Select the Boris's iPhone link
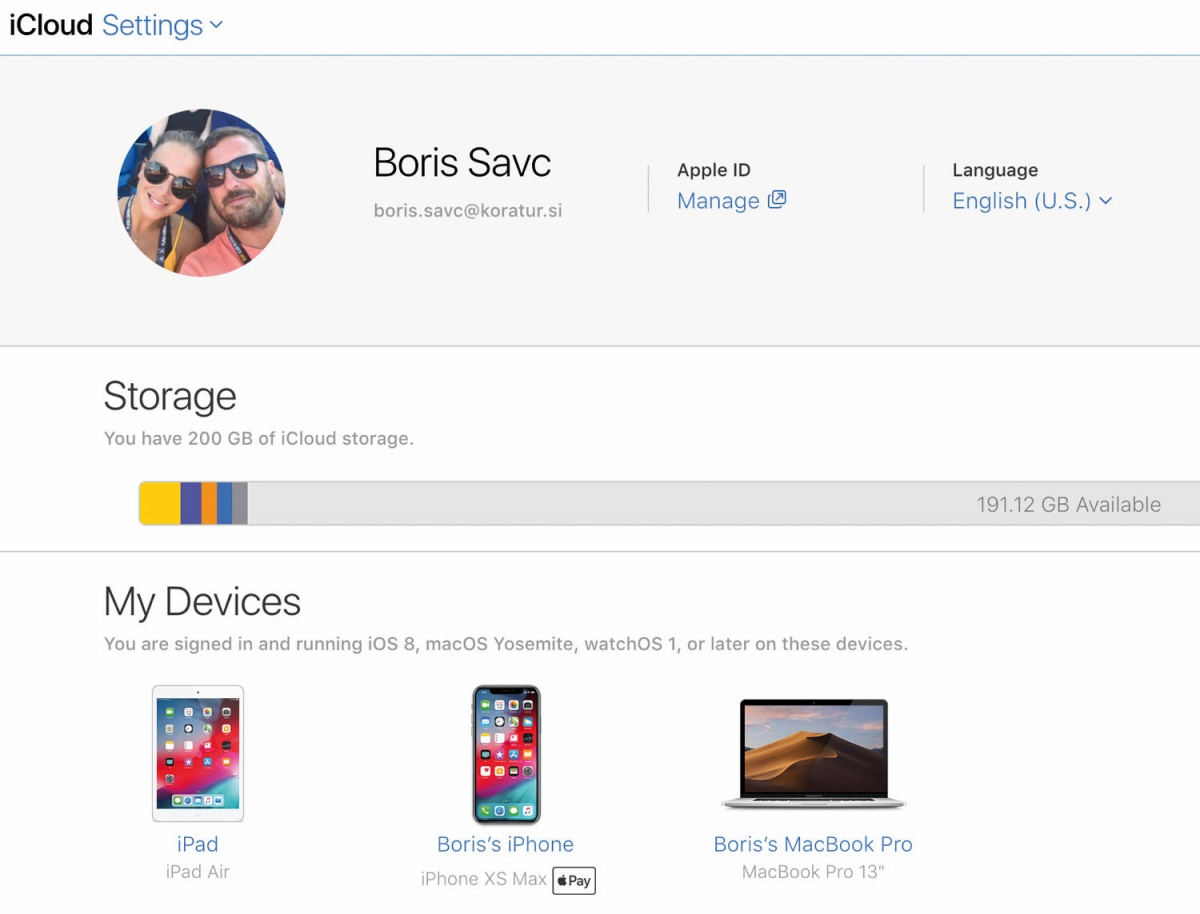Image resolution: width=1200 pixels, height=914 pixels. [505, 844]
